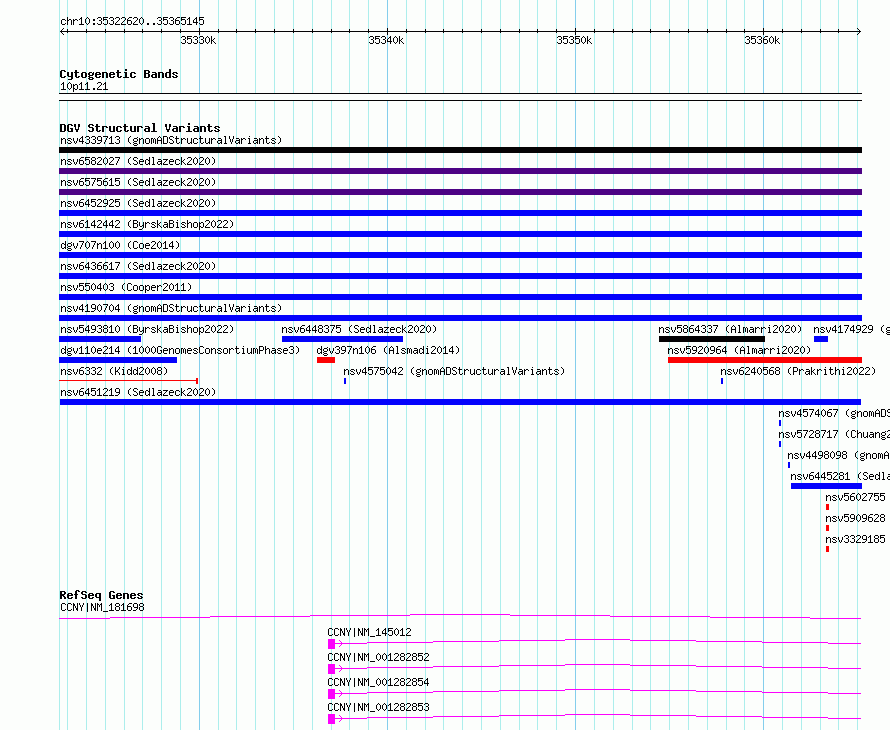Click the 10p11.21 band label
Image resolution: width=890 pixels, height=730 pixels.
coord(84,87)
